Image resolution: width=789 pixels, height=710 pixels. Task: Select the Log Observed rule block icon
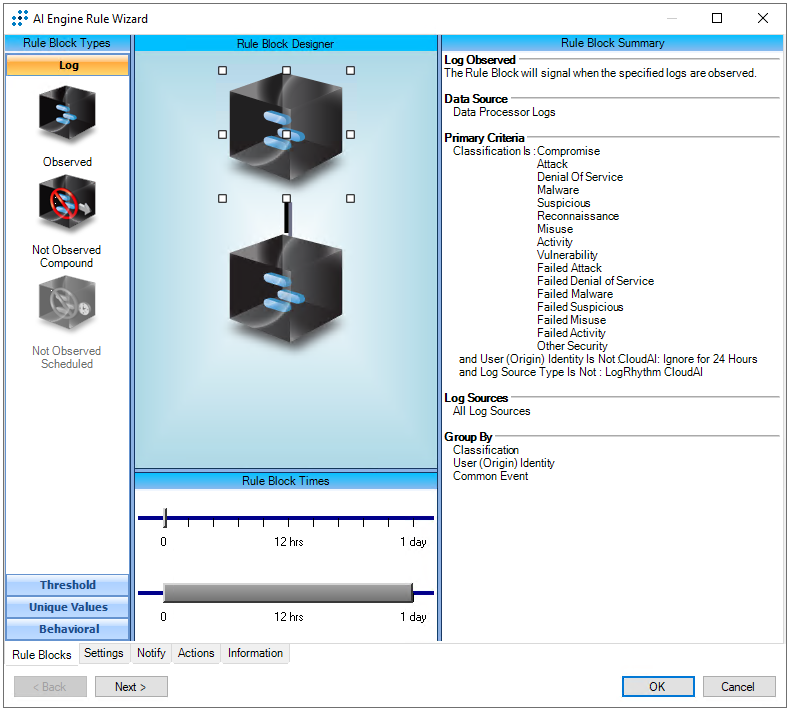coord(67,115)
